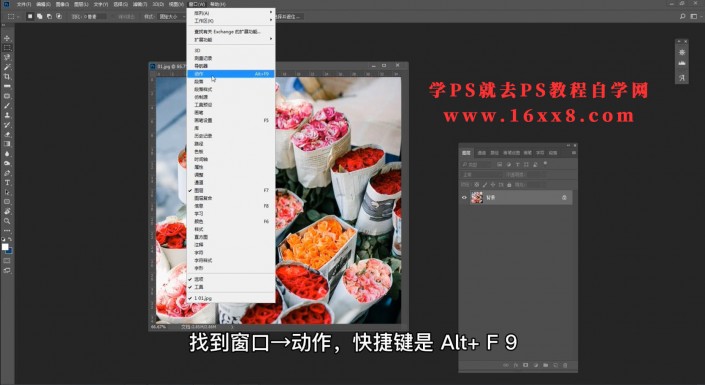Click the search icon in options bar
Image resolution: width=705 pixels, height=385 pixels.
pyautogui.click(x=683, y=16)
